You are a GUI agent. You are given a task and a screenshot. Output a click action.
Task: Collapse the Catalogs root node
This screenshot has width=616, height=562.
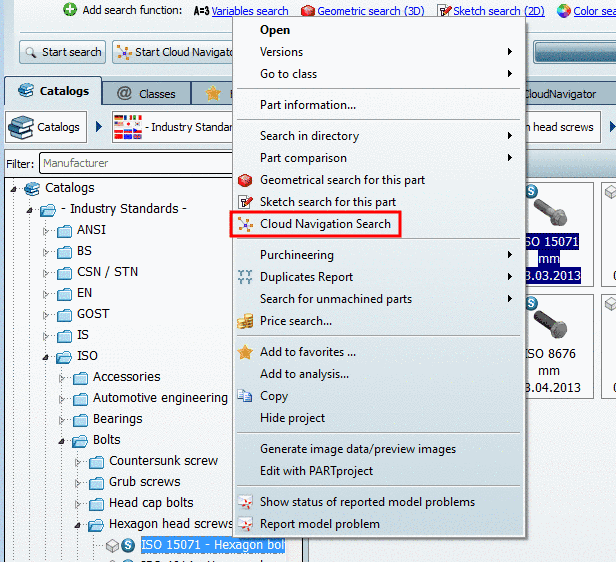point(13,189)
